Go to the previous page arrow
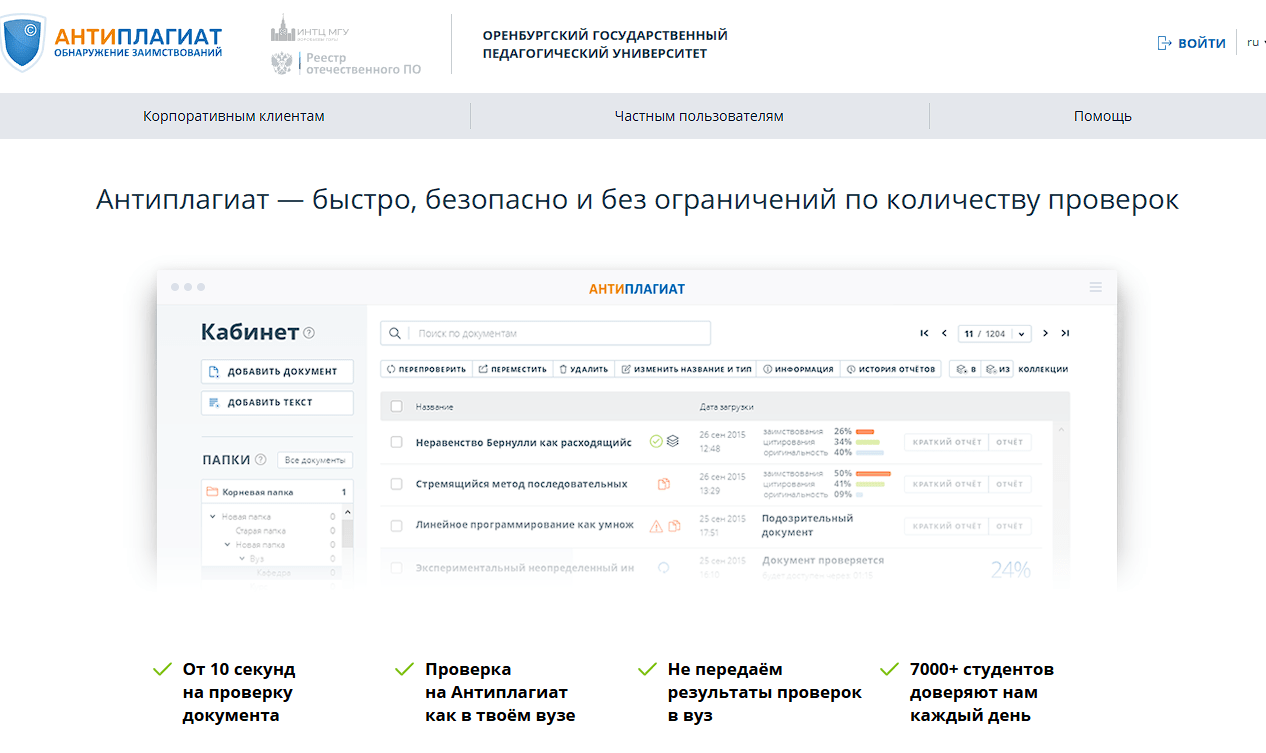 944,333
